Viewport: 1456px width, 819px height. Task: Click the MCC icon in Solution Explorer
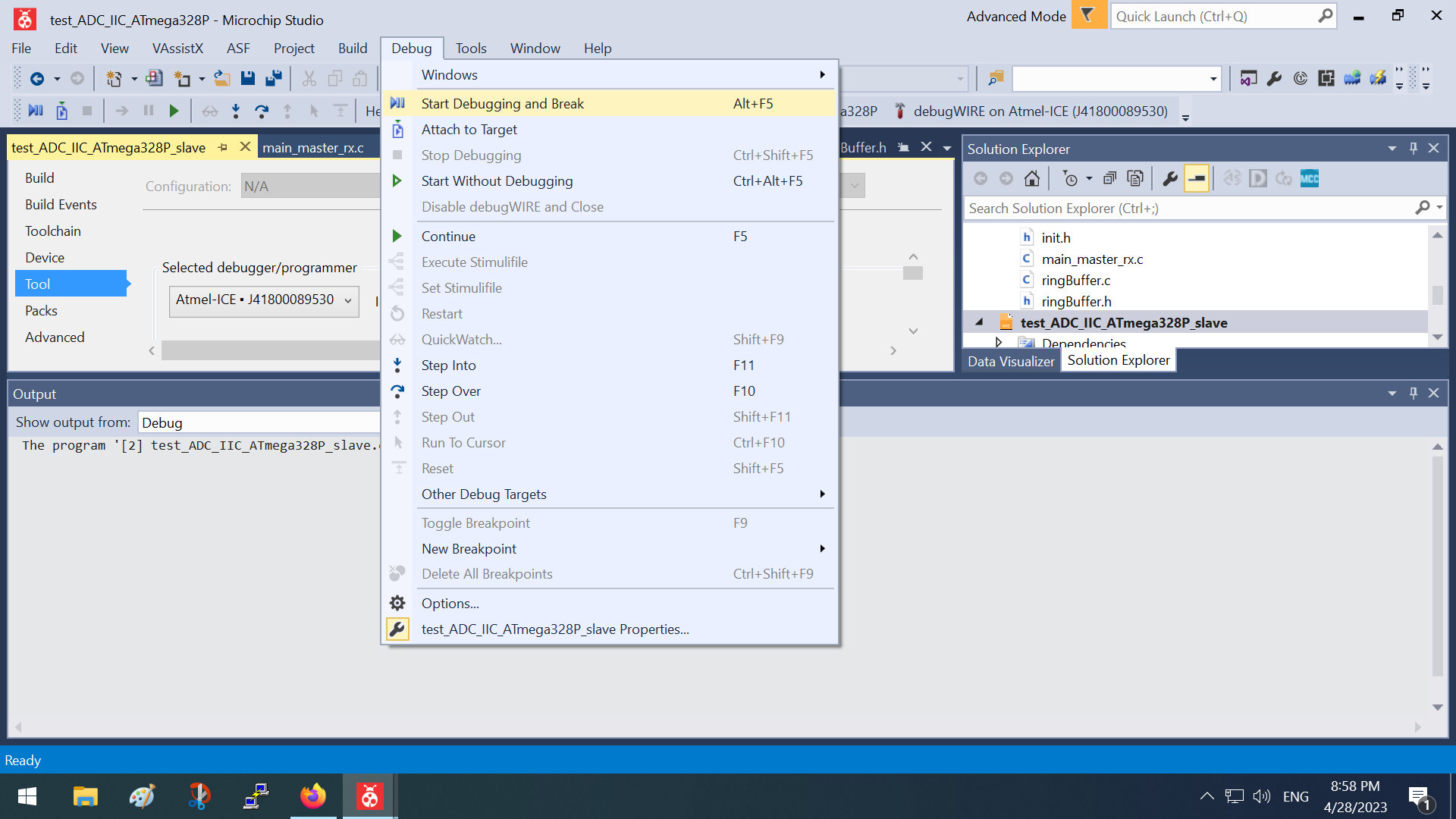[1310, 179]
